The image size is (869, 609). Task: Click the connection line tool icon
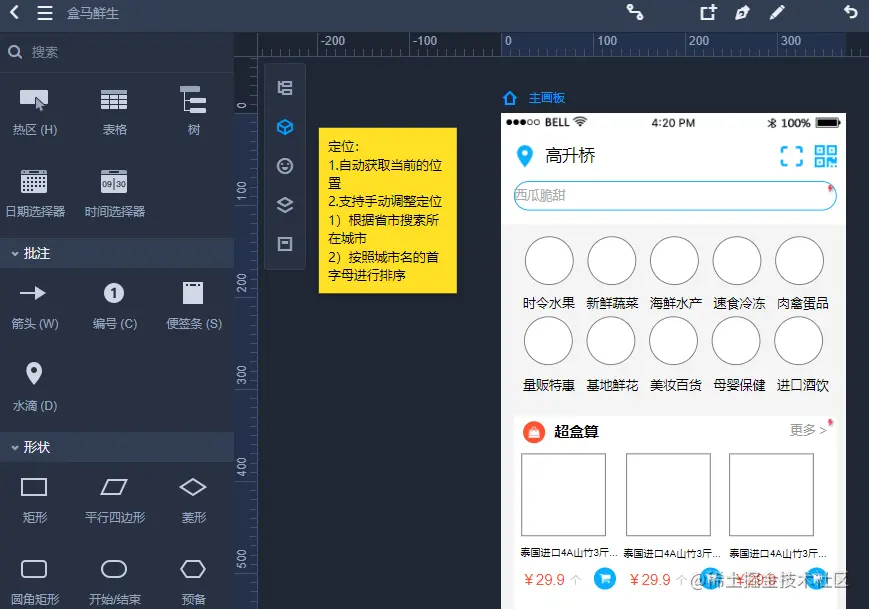[x=635, y=12]
